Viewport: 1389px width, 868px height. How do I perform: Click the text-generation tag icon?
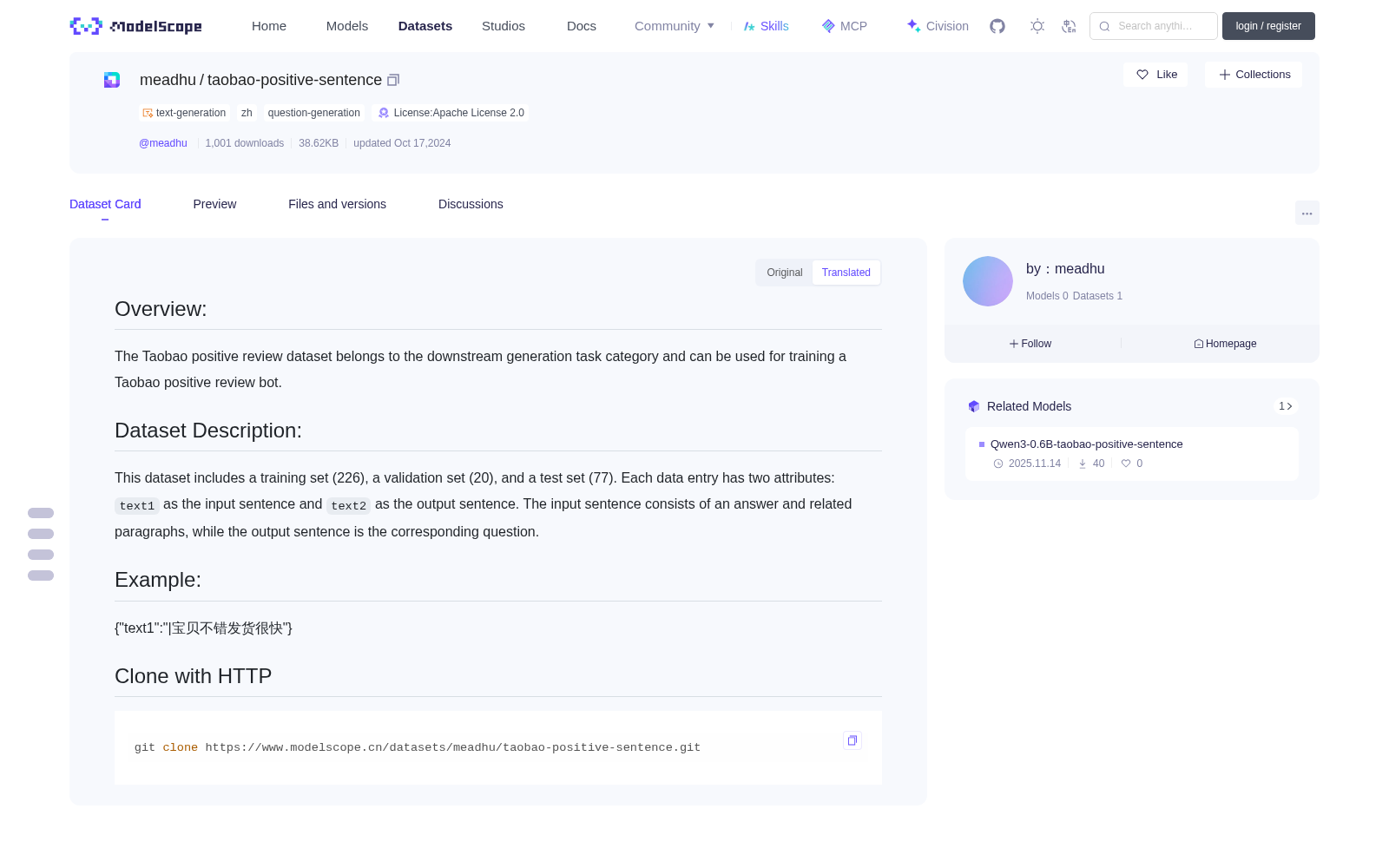tap(148, 113)
